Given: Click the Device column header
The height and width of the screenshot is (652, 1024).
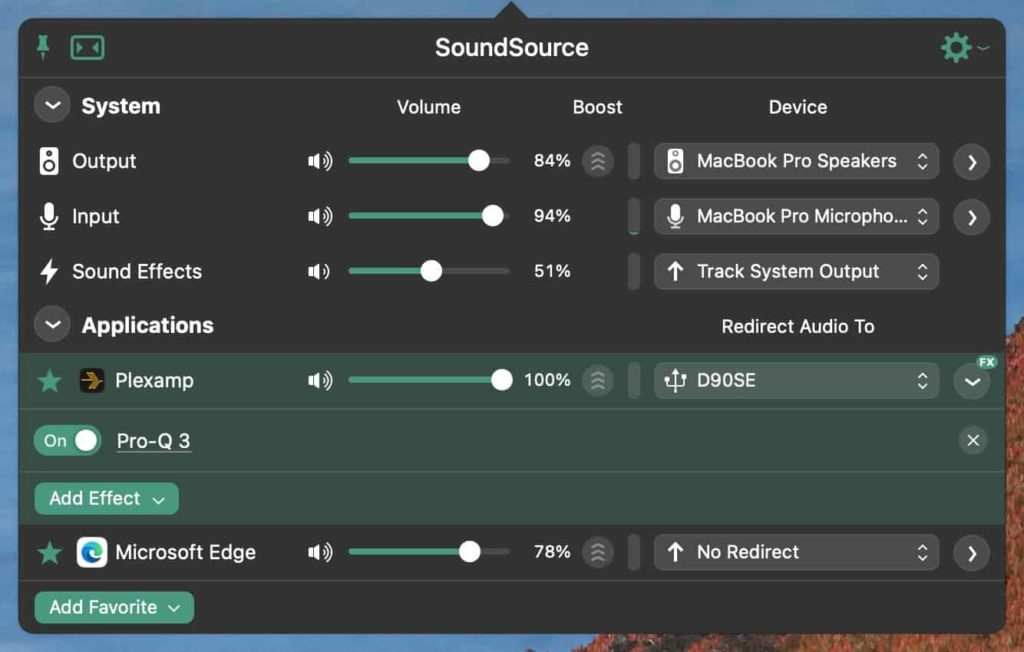Looking at the screenshot, I should point(798,107).
